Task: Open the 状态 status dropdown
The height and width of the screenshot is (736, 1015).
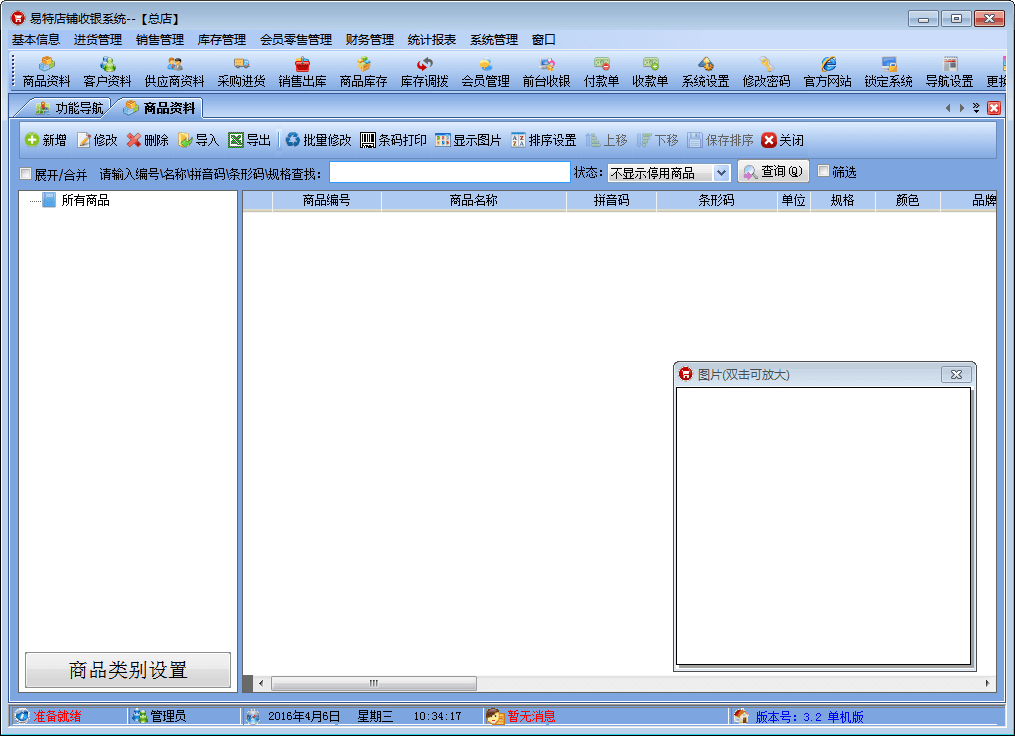Action: click(721, 173)
